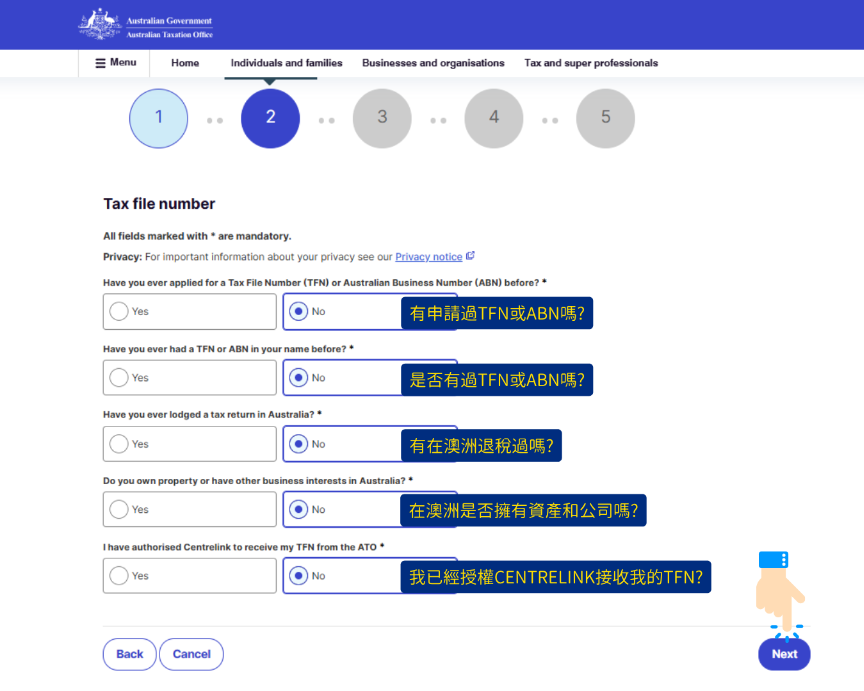Select Yes for owning property or business interests

click(117, 509)
